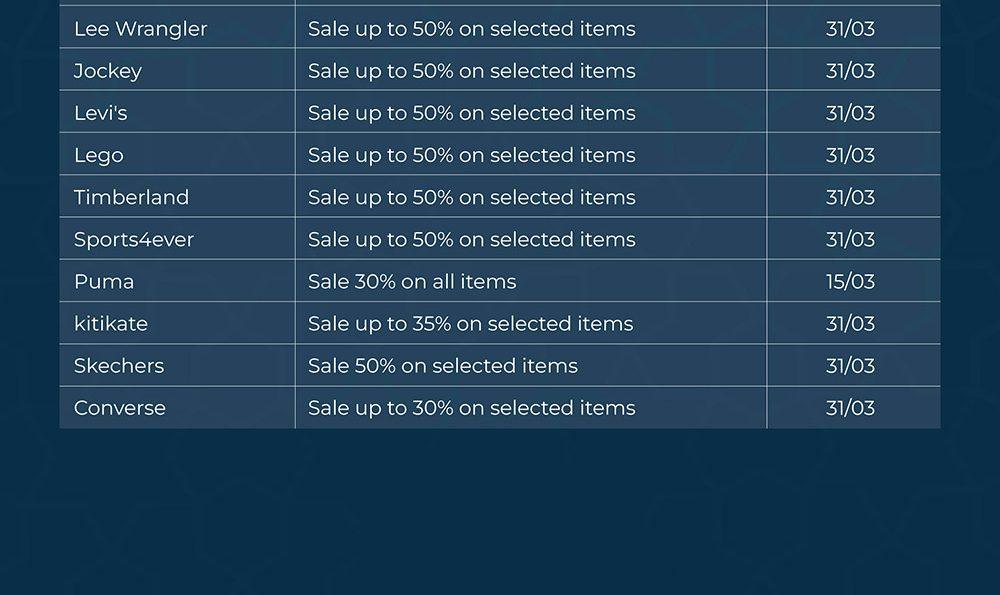
Task: Select the Lego brand cell
Action: [x=99, y=155]
